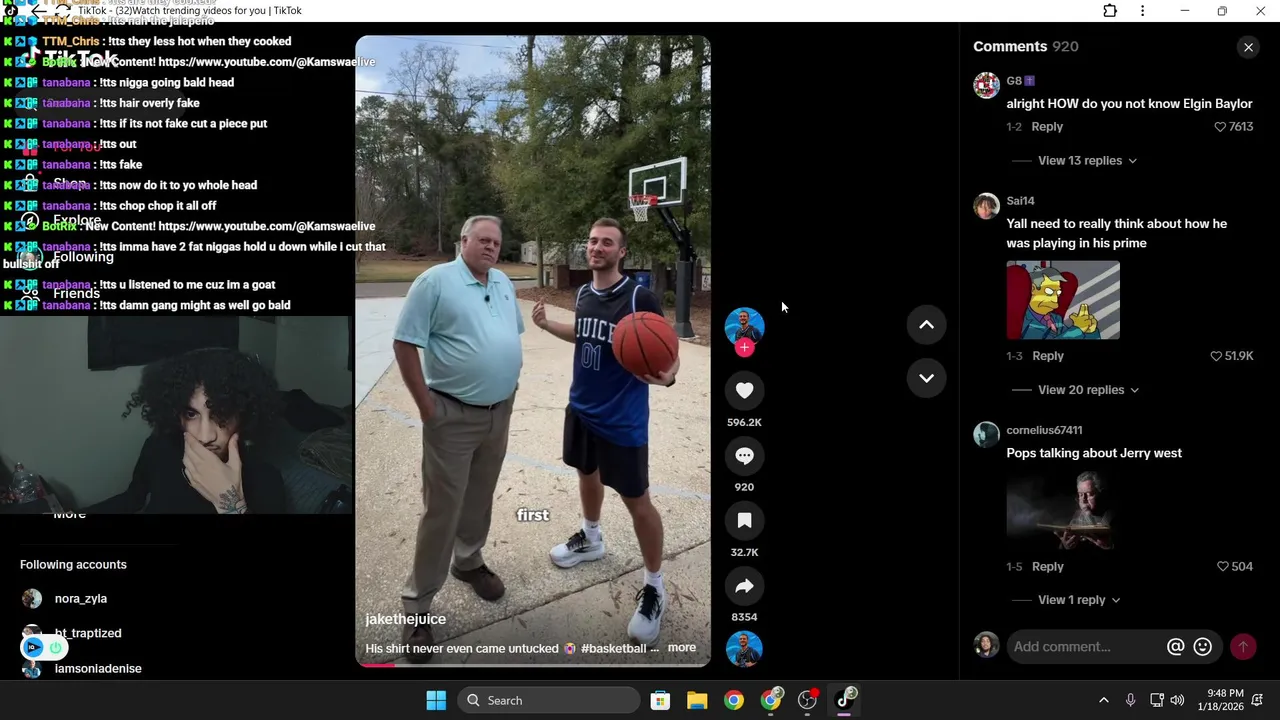
Task: Click the Windows taskbar Search box
Action: click(x=549, y=700)
